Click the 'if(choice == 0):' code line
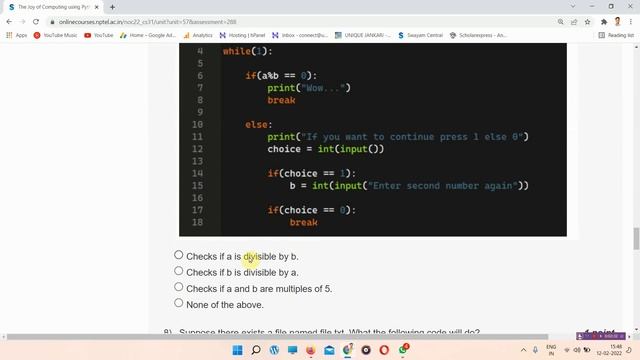 click(x=311, y=210)
